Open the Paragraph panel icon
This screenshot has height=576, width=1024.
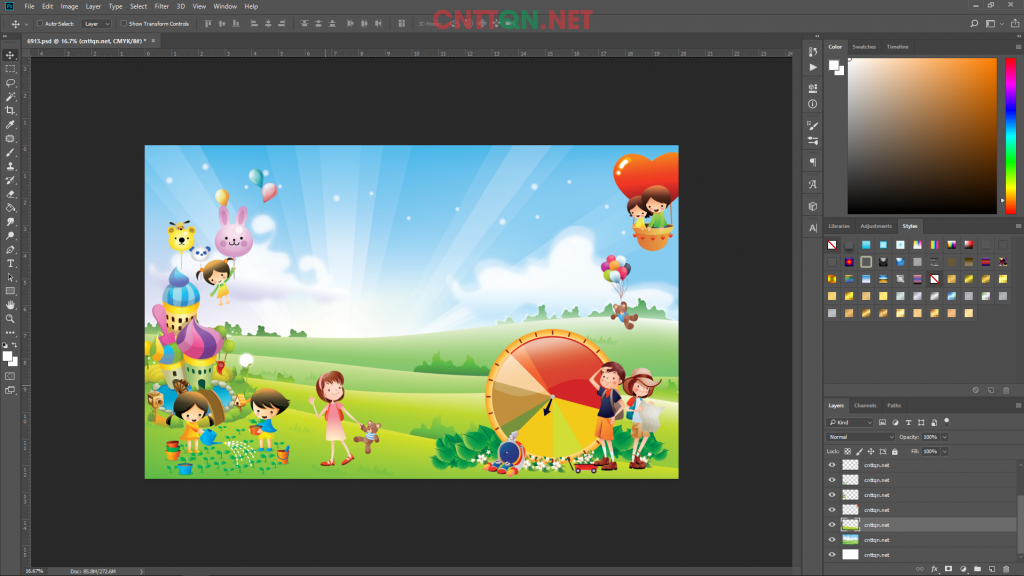pyautogui.click(x=812, y=162)
